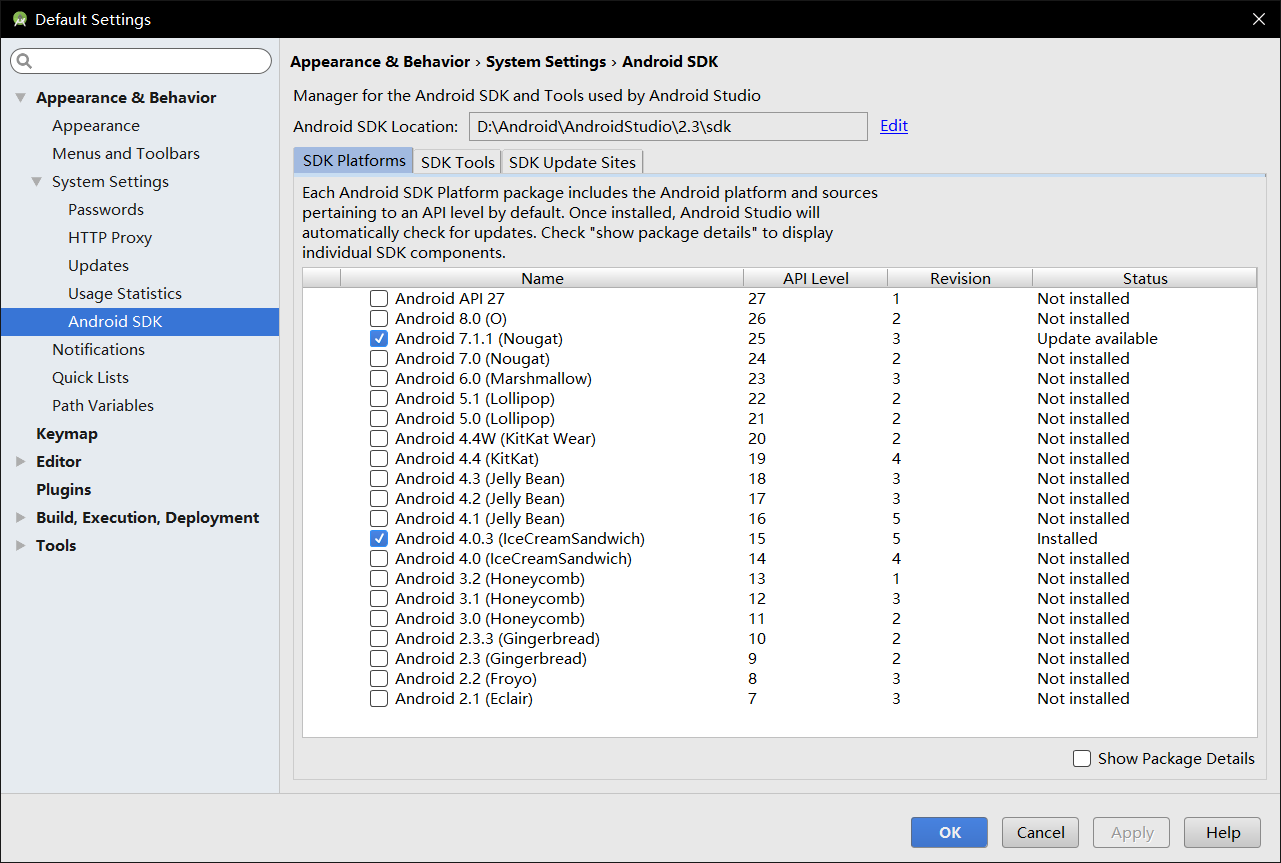Image resolution: width=1281 pixels, height=863 pixels.
Task: Focus the settings search field
Action: click(141, 61)
